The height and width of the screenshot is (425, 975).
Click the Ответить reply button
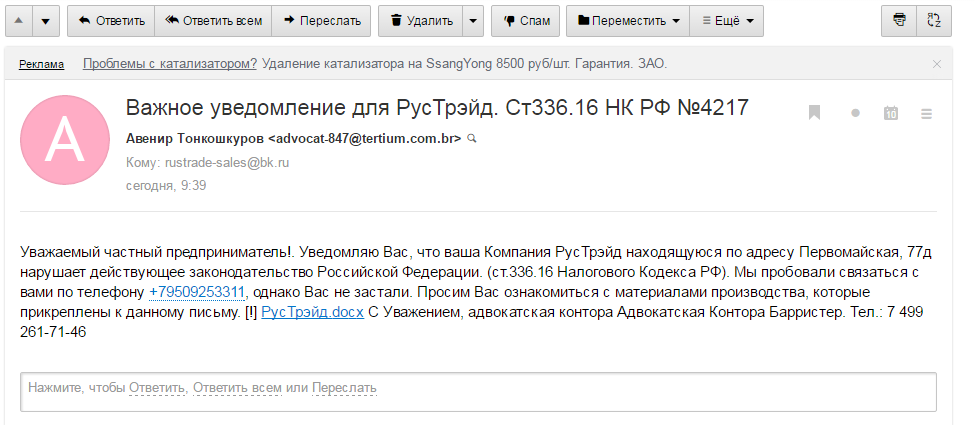pos(111,21)
